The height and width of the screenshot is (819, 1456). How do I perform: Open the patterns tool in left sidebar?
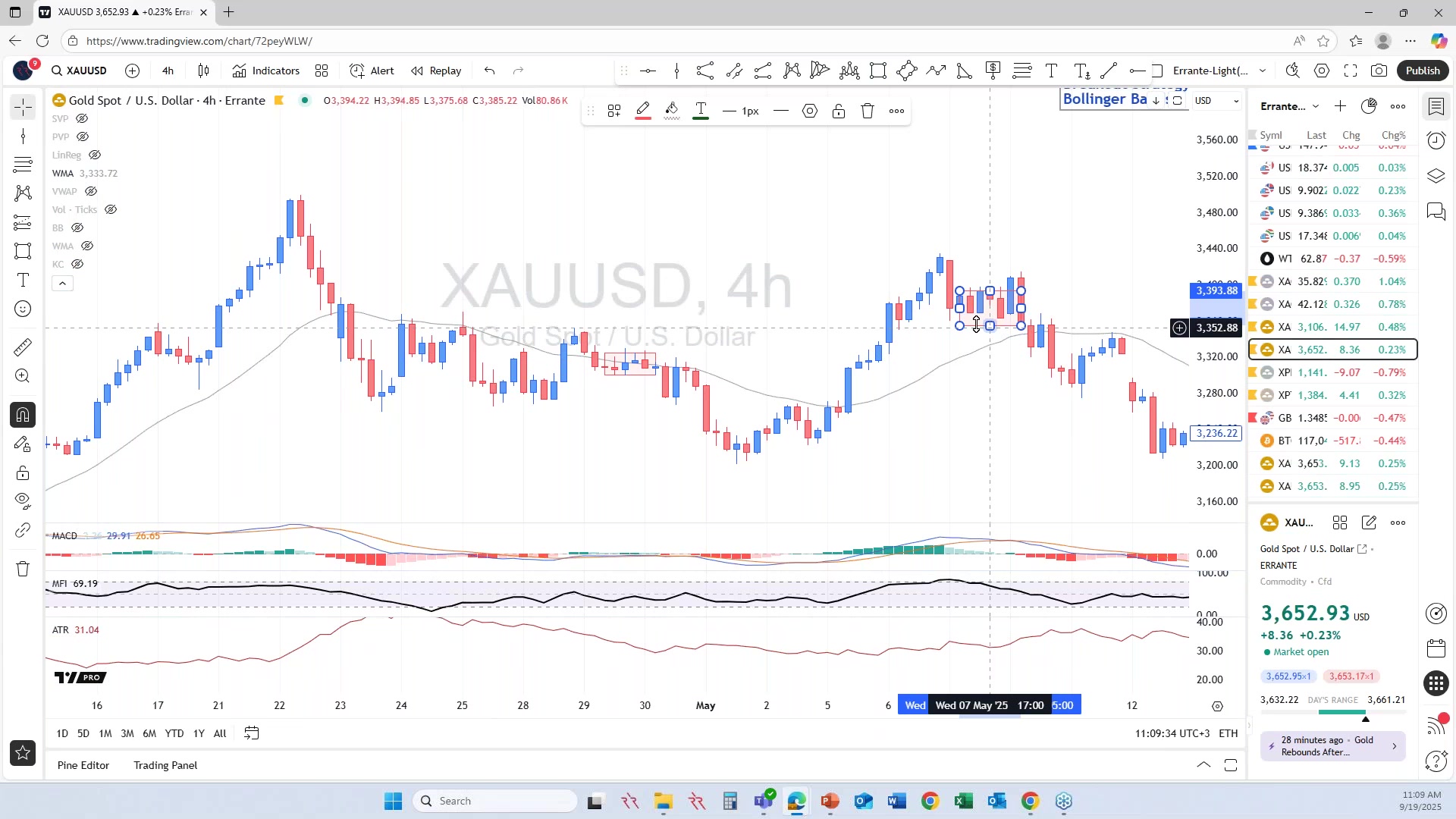23,193
